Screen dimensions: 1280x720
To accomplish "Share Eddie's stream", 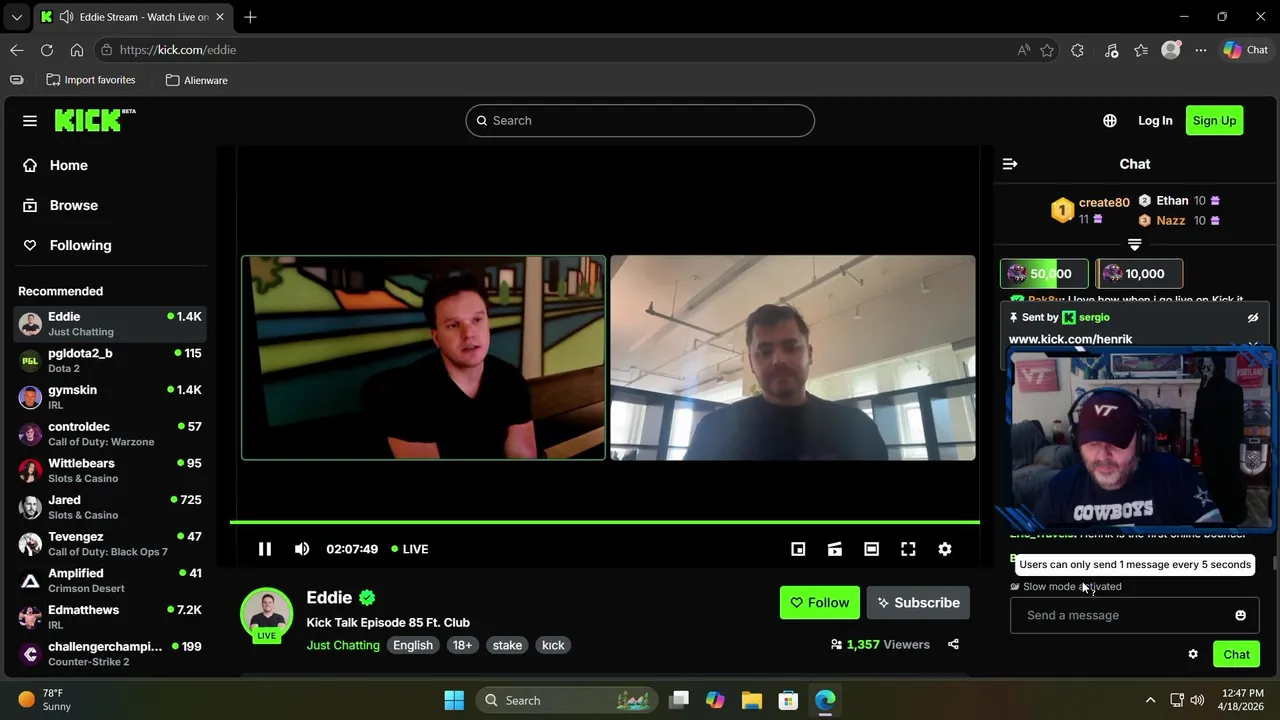I will (953, 645).
